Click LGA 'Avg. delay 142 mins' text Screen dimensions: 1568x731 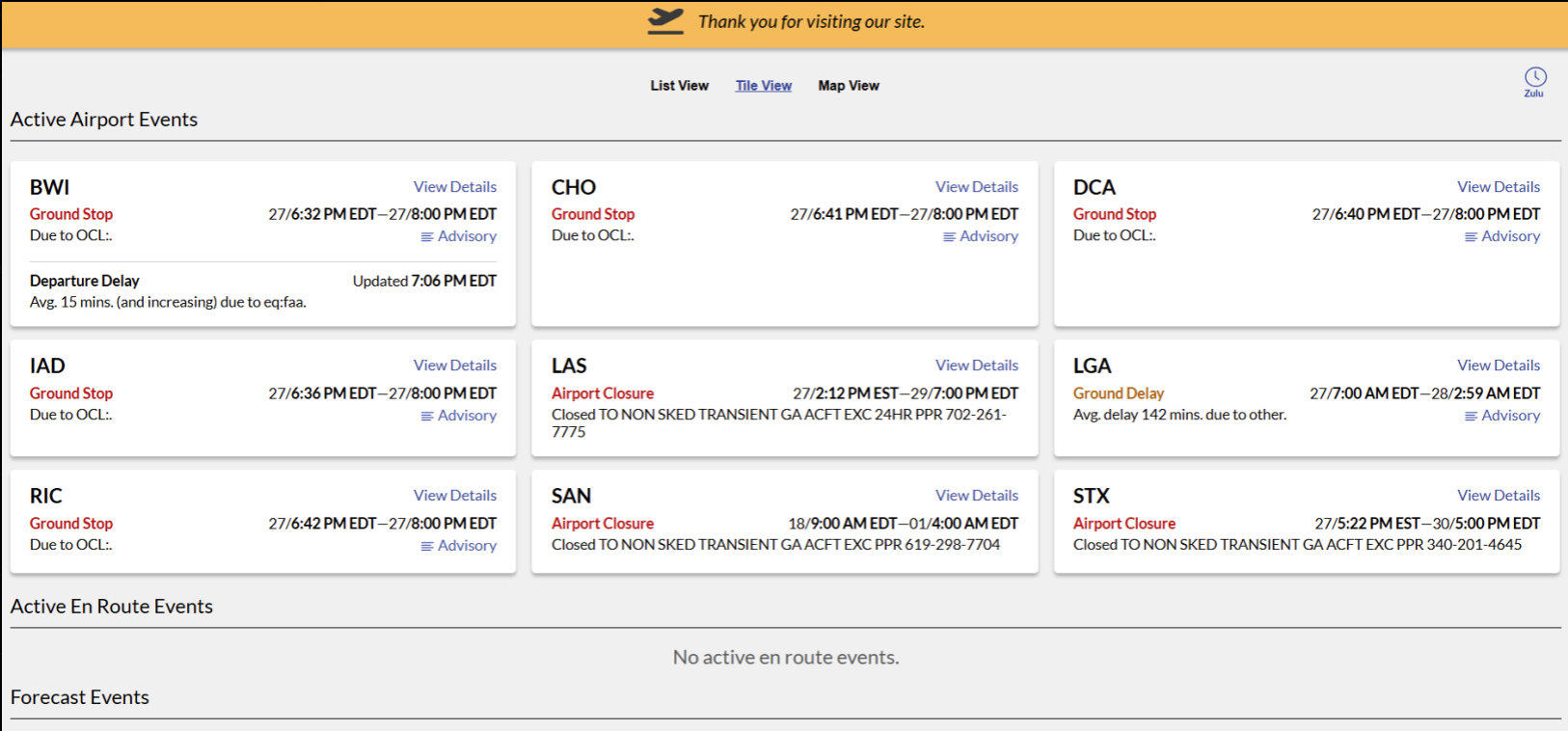[1179, 415]
